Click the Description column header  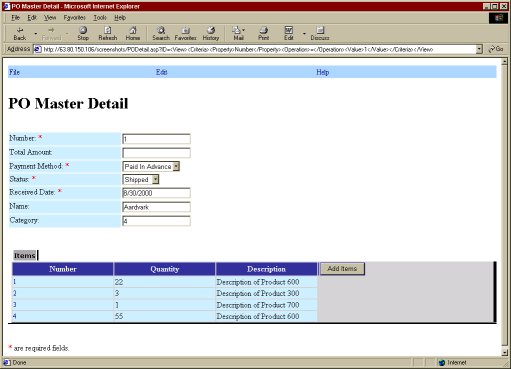pyautogui.click(x=266, y=269)
